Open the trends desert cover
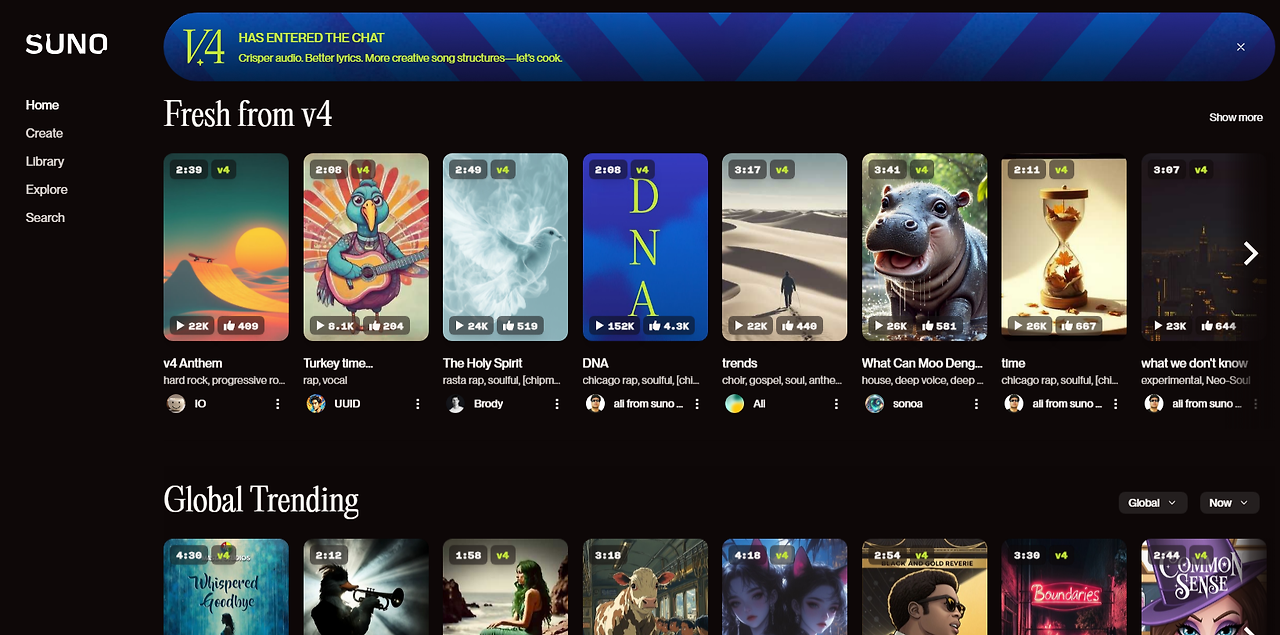Screen dimensions: 1280x635 click(x=785, y=247)
